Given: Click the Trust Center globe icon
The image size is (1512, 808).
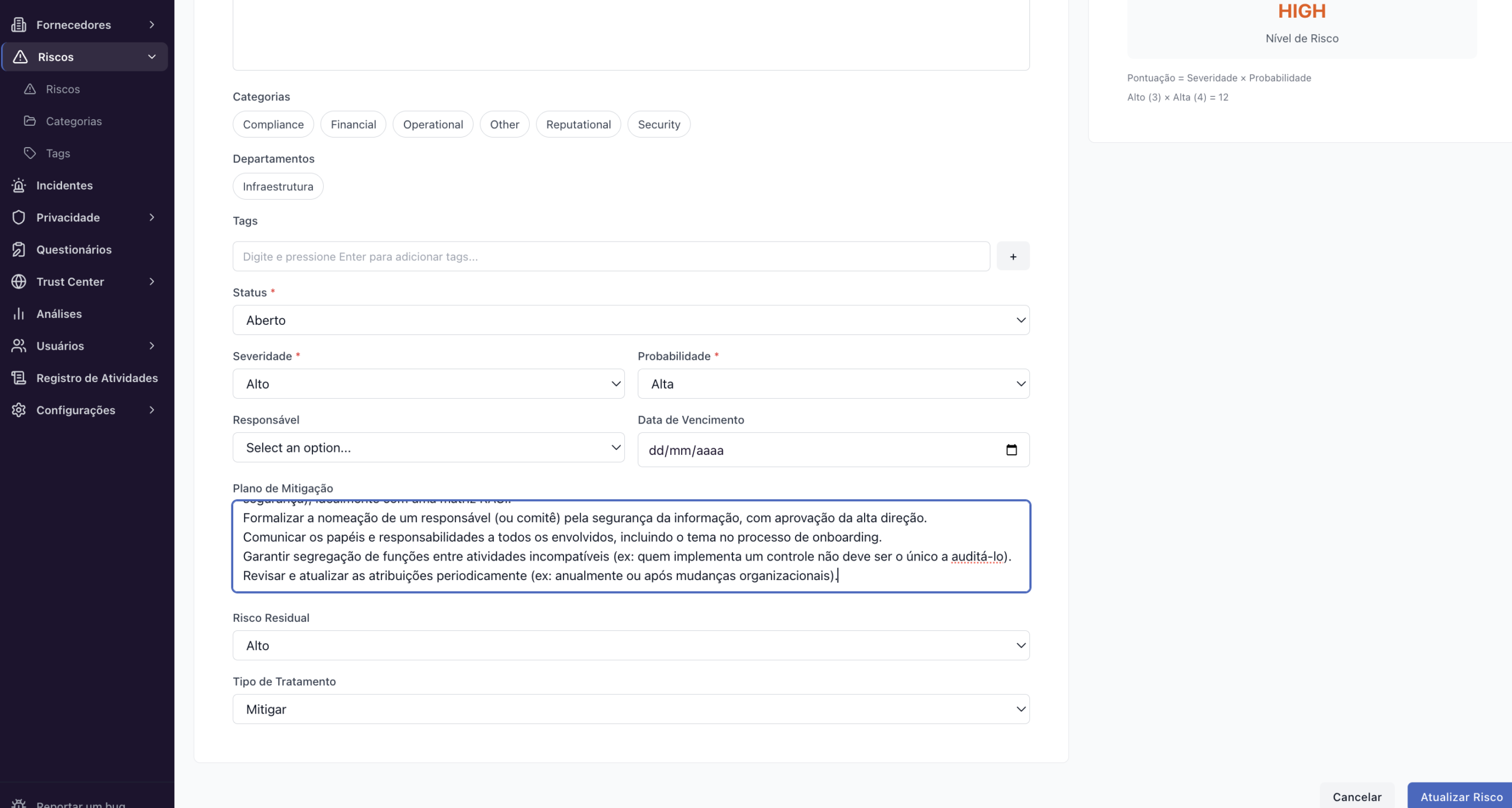Looking at the screenshot, I should click(x=19, y=282).
